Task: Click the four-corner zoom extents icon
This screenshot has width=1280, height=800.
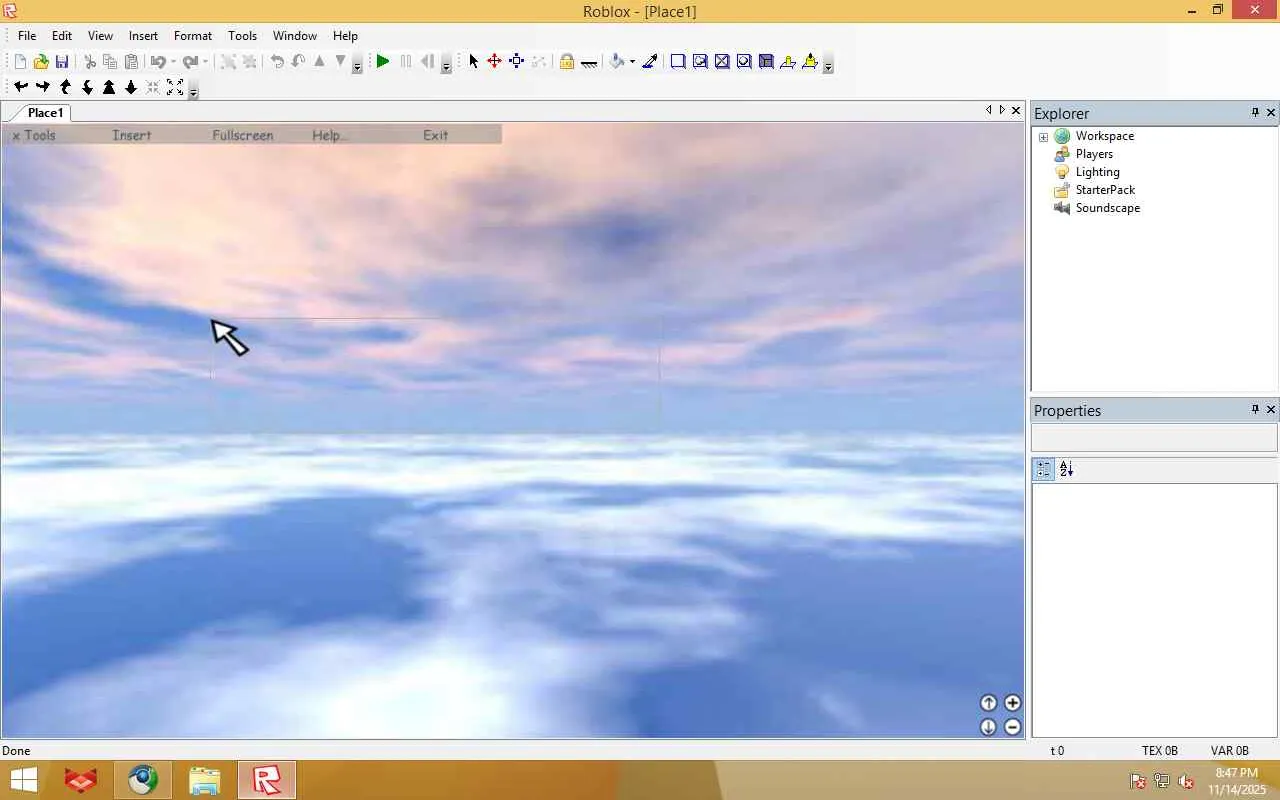Action: point(175,88)
